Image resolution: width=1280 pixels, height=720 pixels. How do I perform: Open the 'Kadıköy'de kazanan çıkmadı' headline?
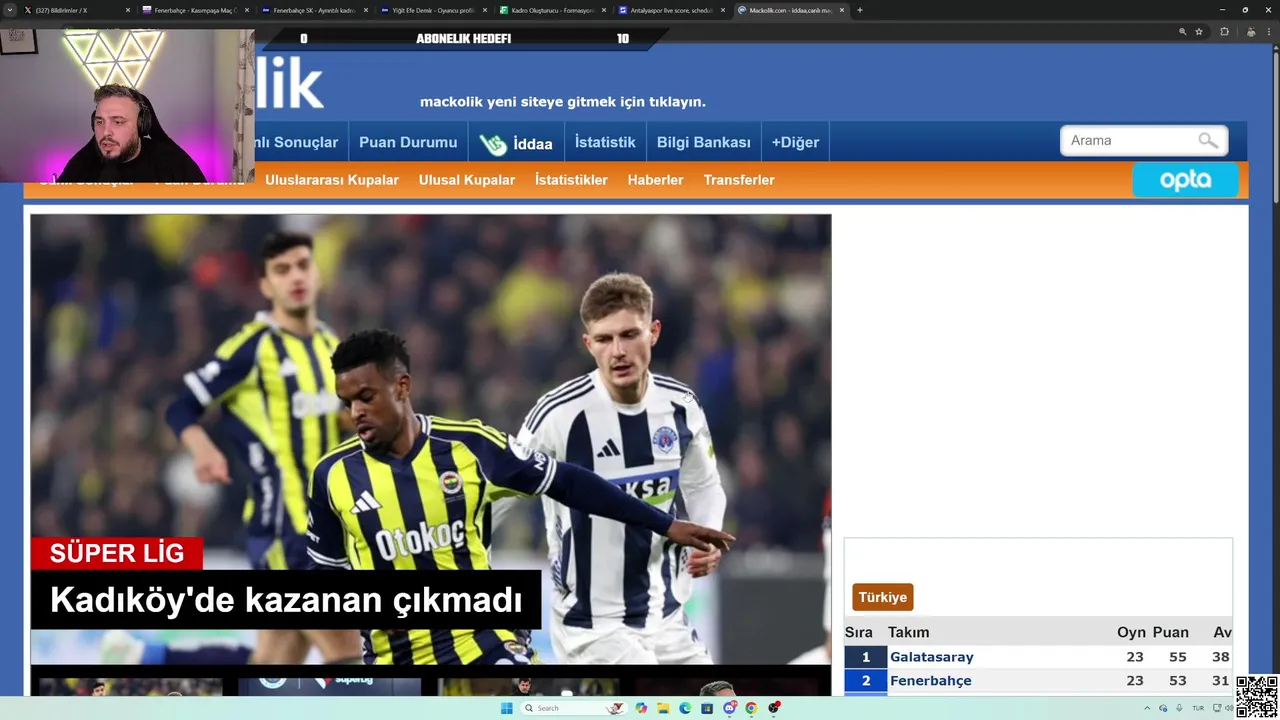(286, 600)
